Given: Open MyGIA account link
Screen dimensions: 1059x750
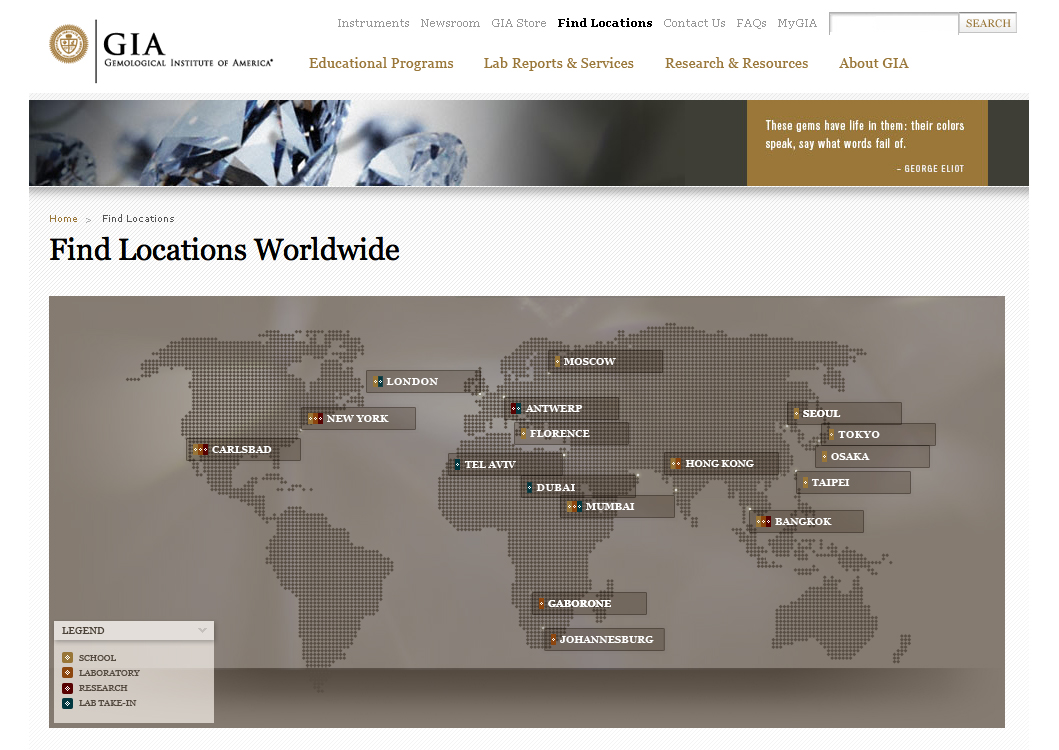Looking at the screenshot, I should tap(797, 23).
